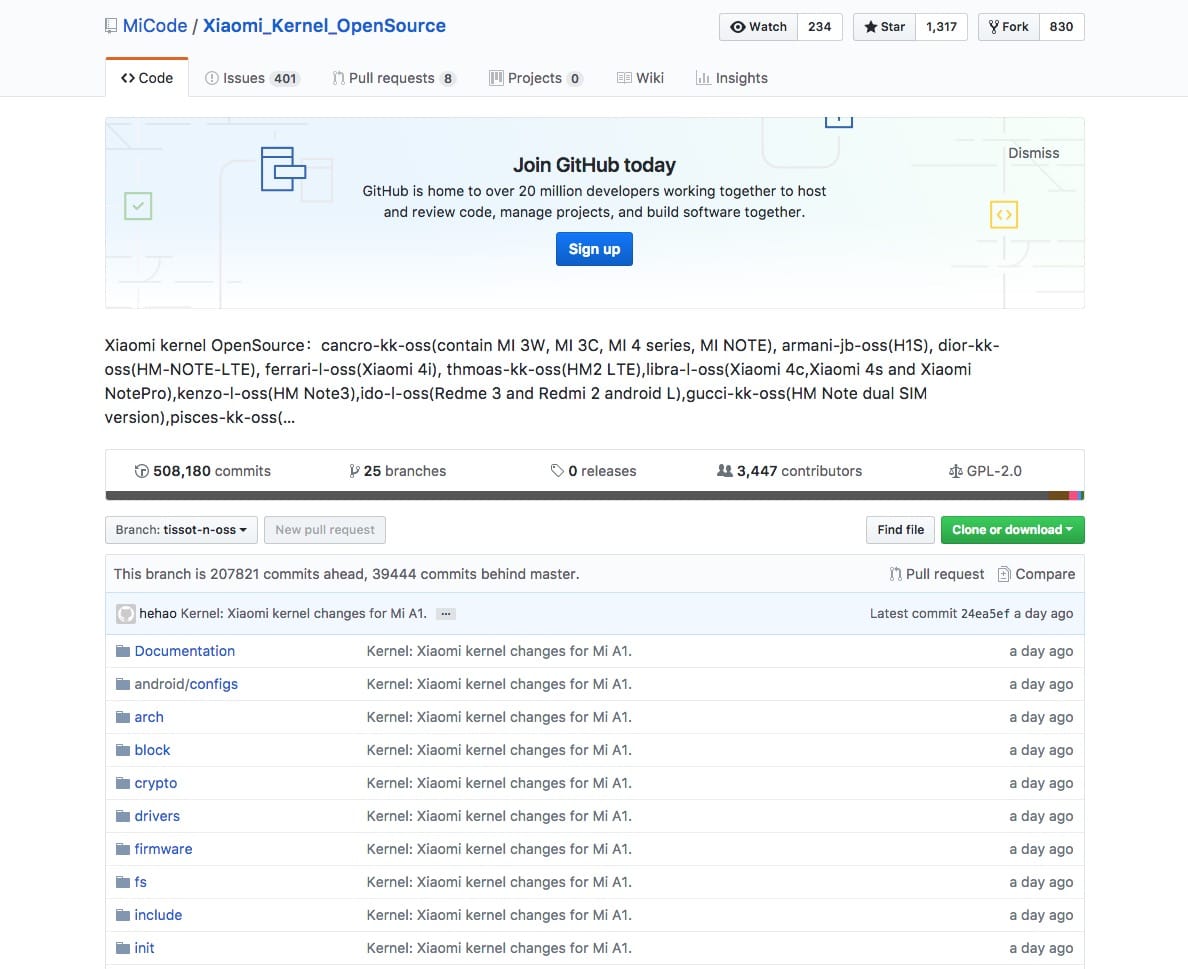This screenshot has width=1188, height=969.
Task: Open the GPL-2.0 license link
Action: tap(985, 471)
